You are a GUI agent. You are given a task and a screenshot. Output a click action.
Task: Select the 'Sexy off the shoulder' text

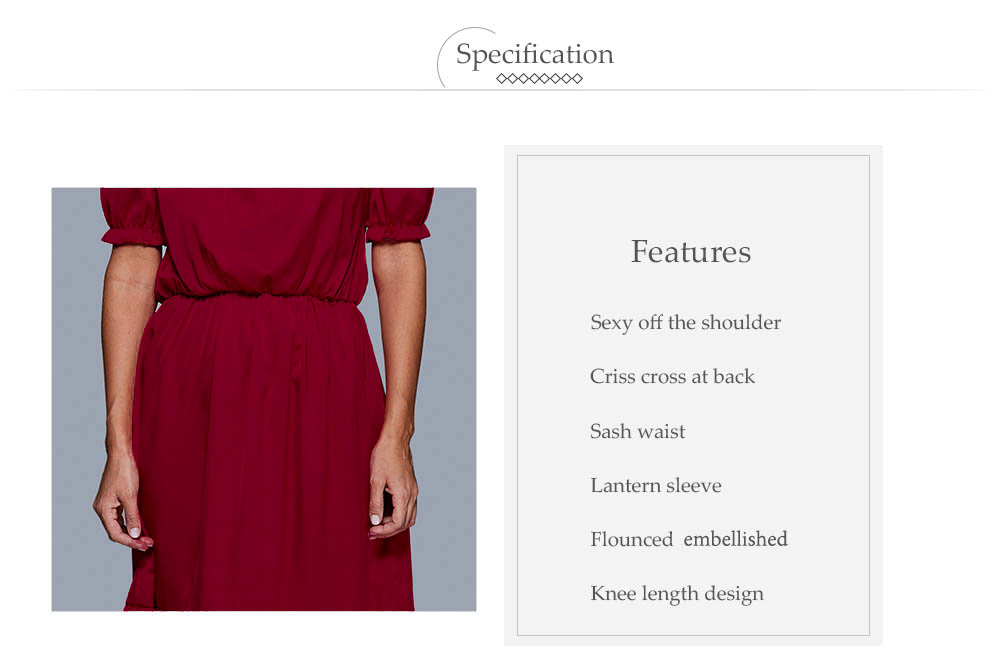[686, 323]
